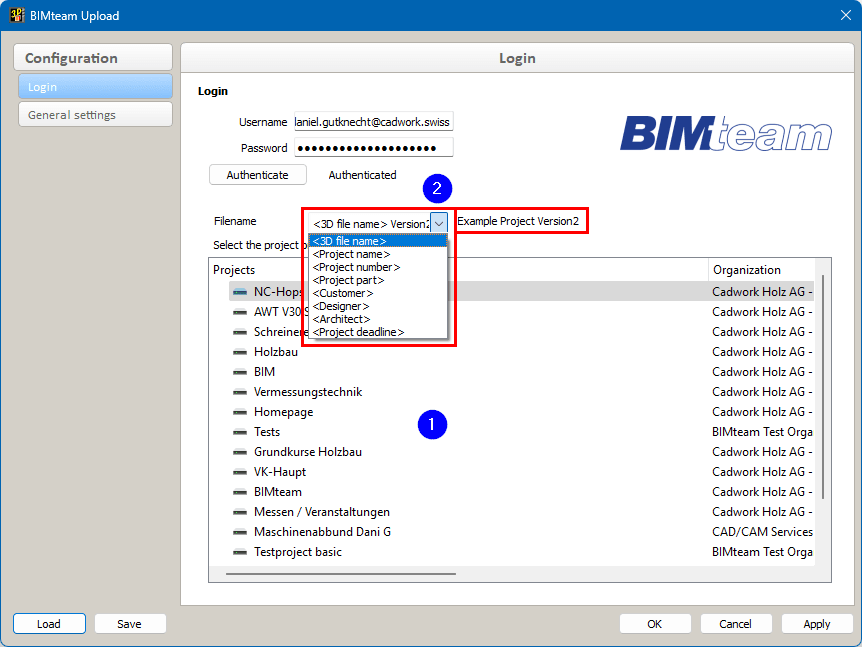Confirm with the OK button
The width and height of the screenshot is (862, 647).
point(655,624)
